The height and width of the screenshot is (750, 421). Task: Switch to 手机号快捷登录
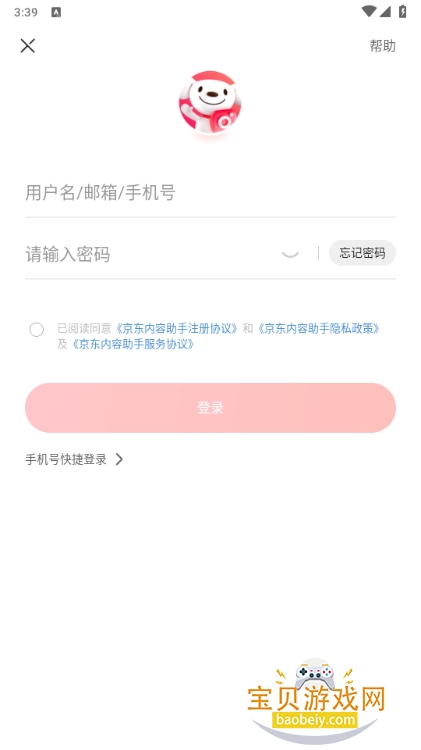point(66,460)
